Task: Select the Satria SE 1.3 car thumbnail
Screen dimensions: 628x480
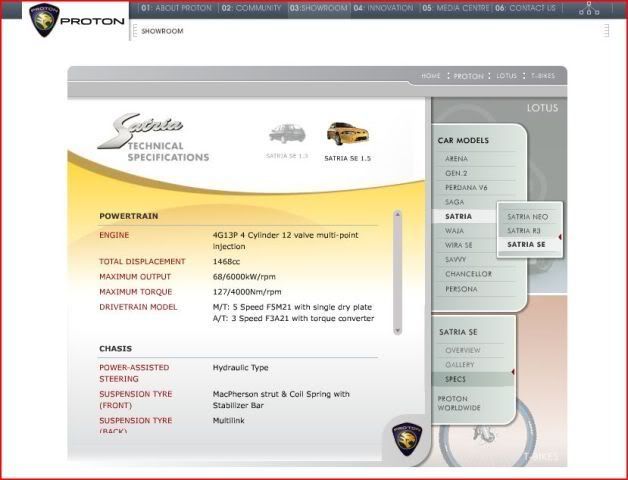Action: coord(287,134)
